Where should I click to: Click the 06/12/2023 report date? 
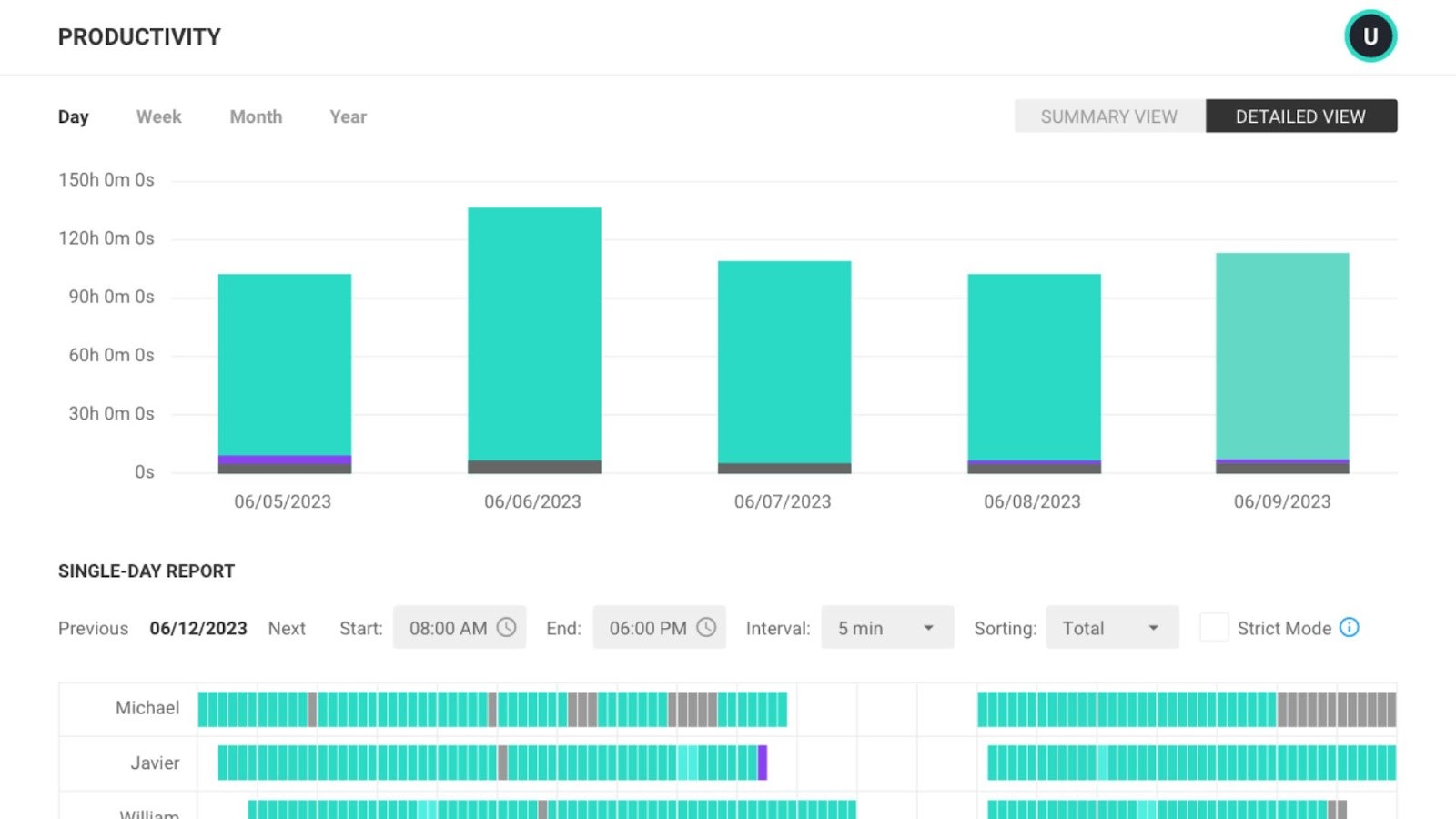[198, 628]
